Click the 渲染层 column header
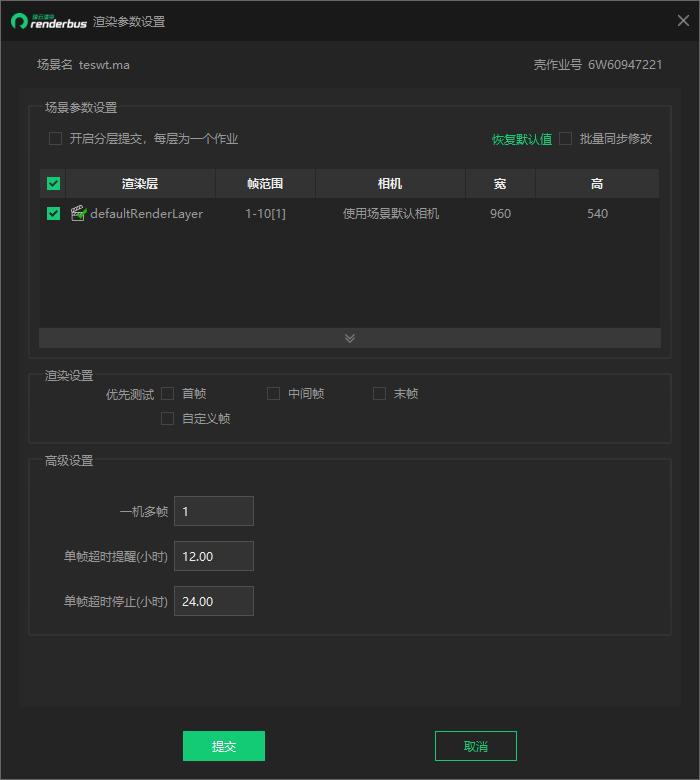Viewport: 700px width, 780px height. click(140, 184)
